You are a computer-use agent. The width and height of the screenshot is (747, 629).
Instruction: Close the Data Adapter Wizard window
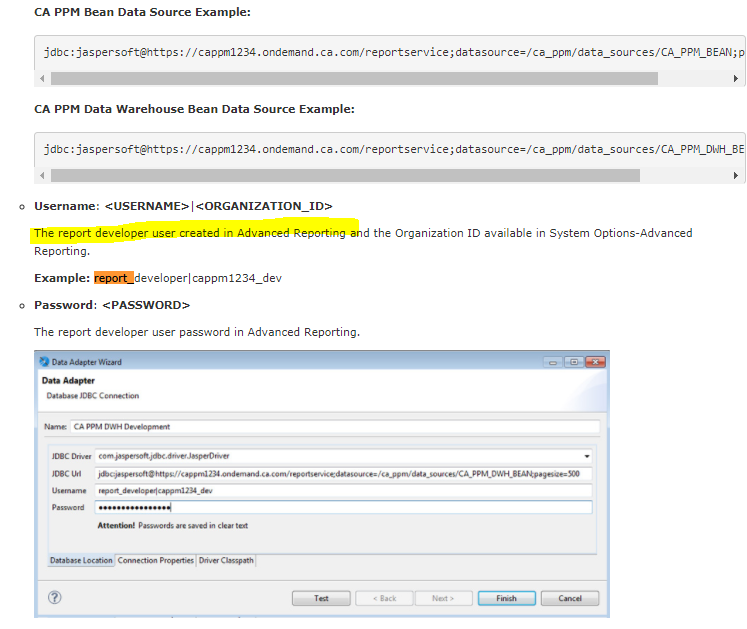click(596, 362)
